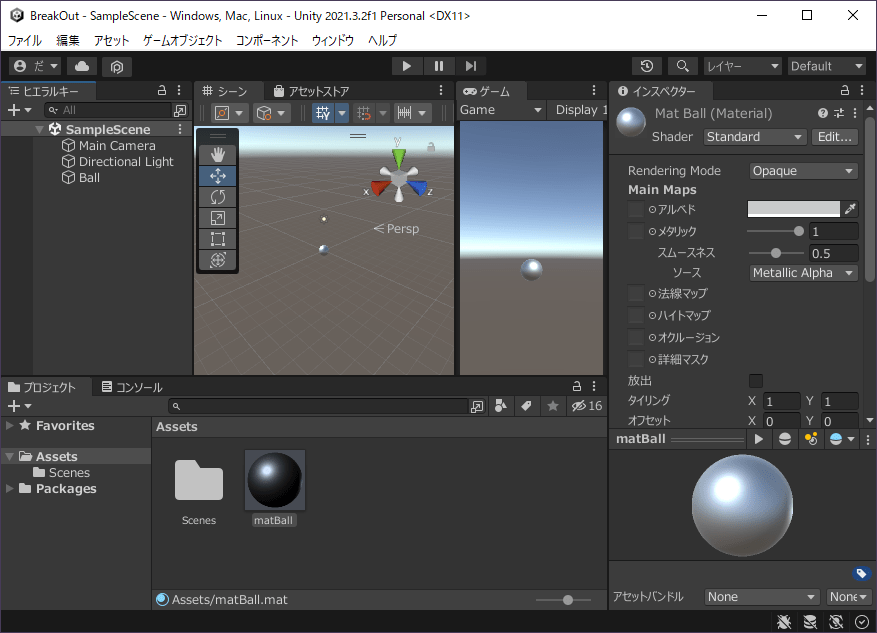Select the Hand view tool

tap(218, 155)
